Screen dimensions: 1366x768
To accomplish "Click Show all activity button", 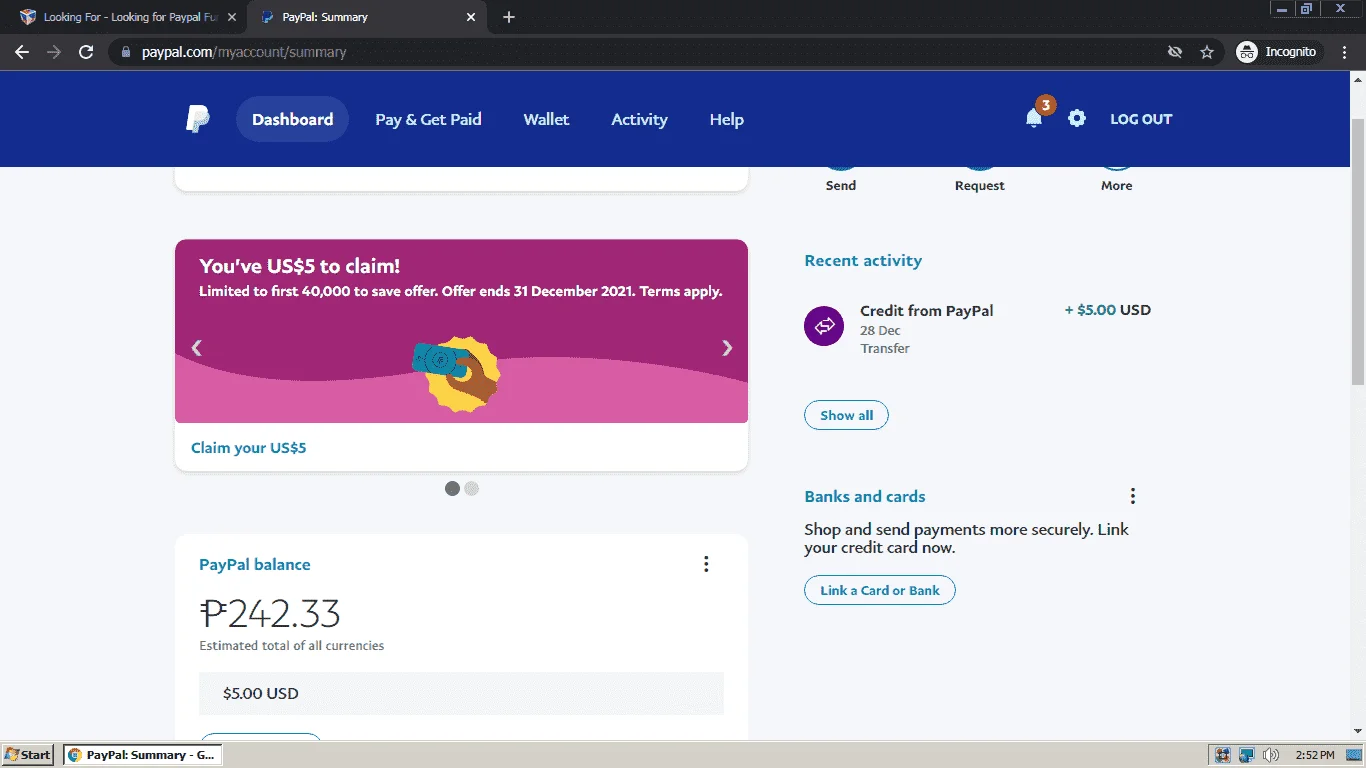I will (x=846, y=415).
